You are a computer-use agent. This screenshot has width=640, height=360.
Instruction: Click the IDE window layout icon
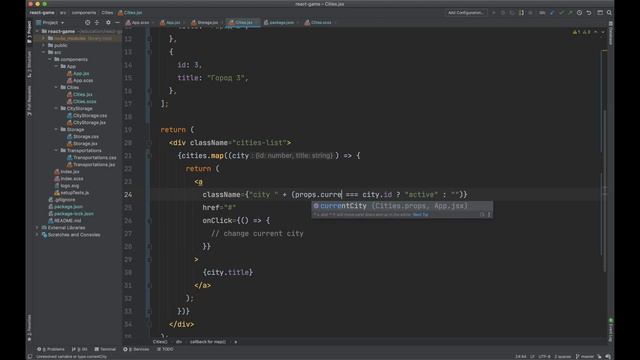[600, 13]
